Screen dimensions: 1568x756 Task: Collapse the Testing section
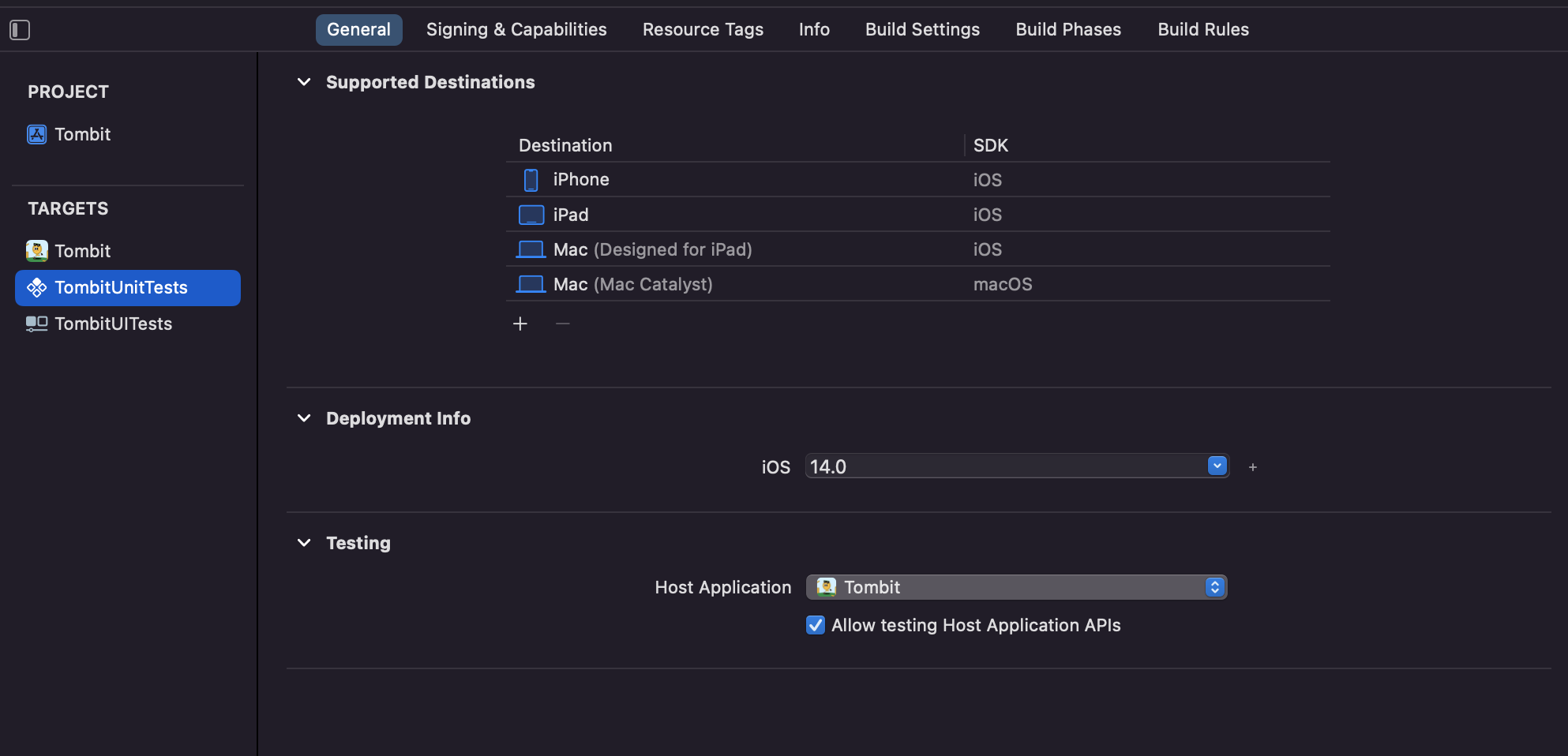(x=304, y=543)
